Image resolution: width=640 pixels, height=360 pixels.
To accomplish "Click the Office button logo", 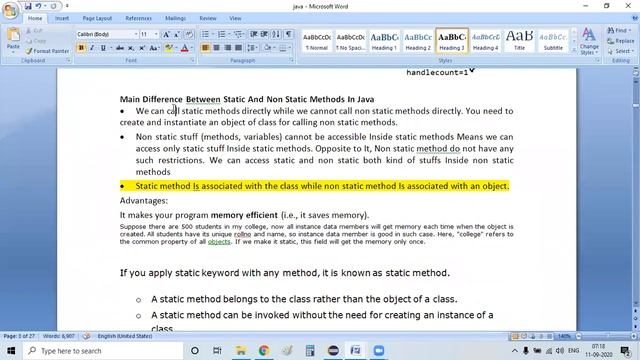I will (10, 11).
